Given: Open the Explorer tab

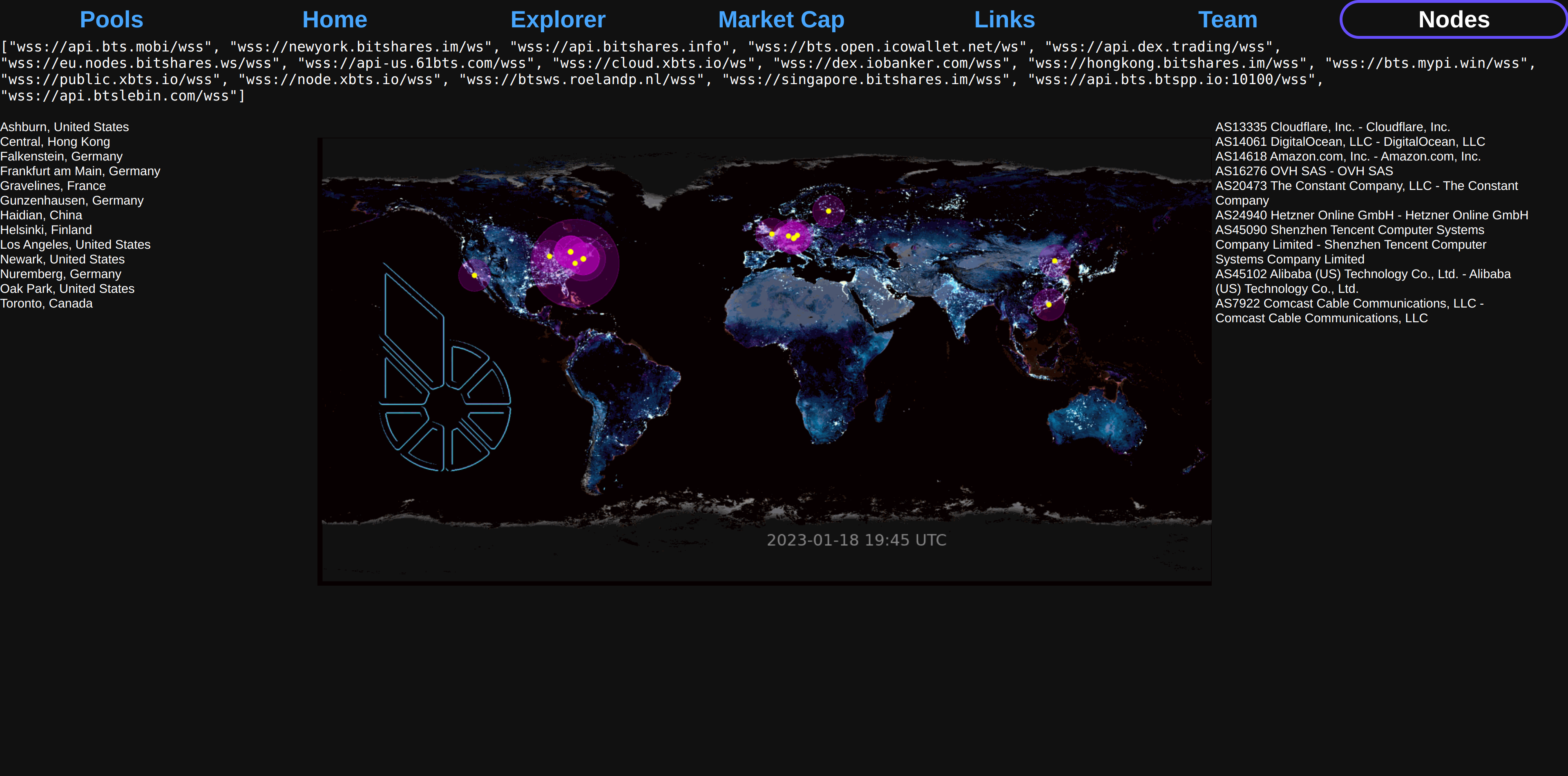Looking at the screenshot, I should pos(558,20).
